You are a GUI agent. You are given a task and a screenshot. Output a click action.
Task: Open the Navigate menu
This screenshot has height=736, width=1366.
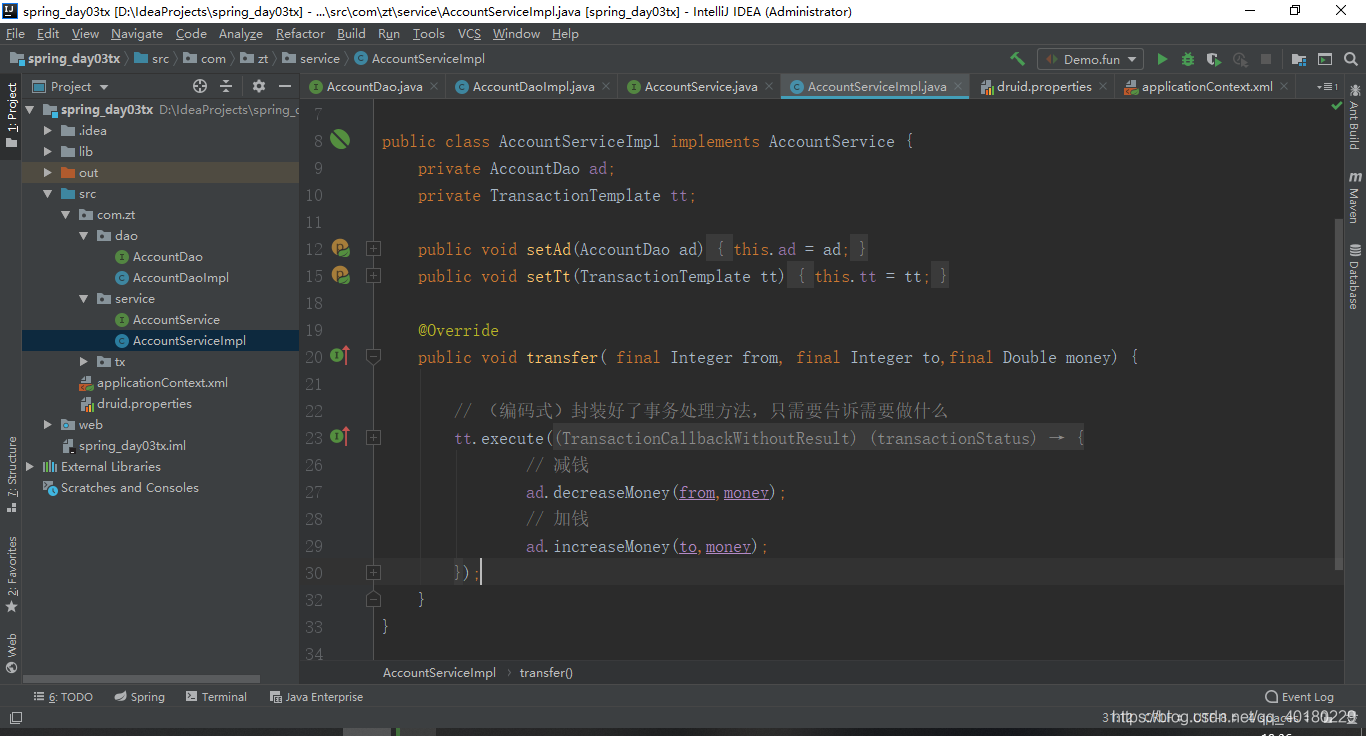[137, 33]
